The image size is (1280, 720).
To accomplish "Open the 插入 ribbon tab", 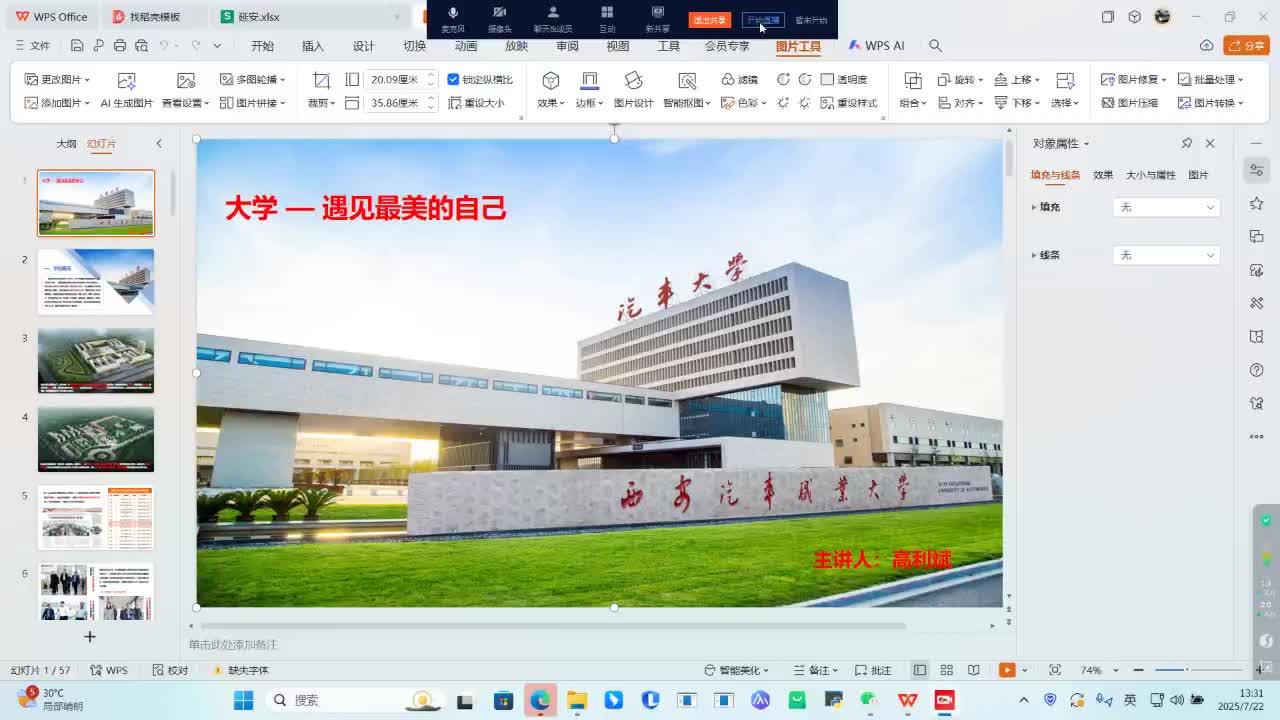I will pyautogui.click(x=313, y=46).
